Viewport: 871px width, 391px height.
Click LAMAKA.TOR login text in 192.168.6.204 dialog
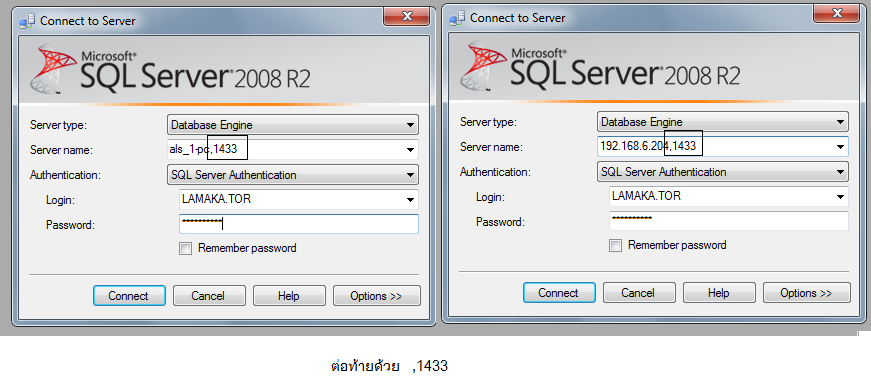[646, 196]
